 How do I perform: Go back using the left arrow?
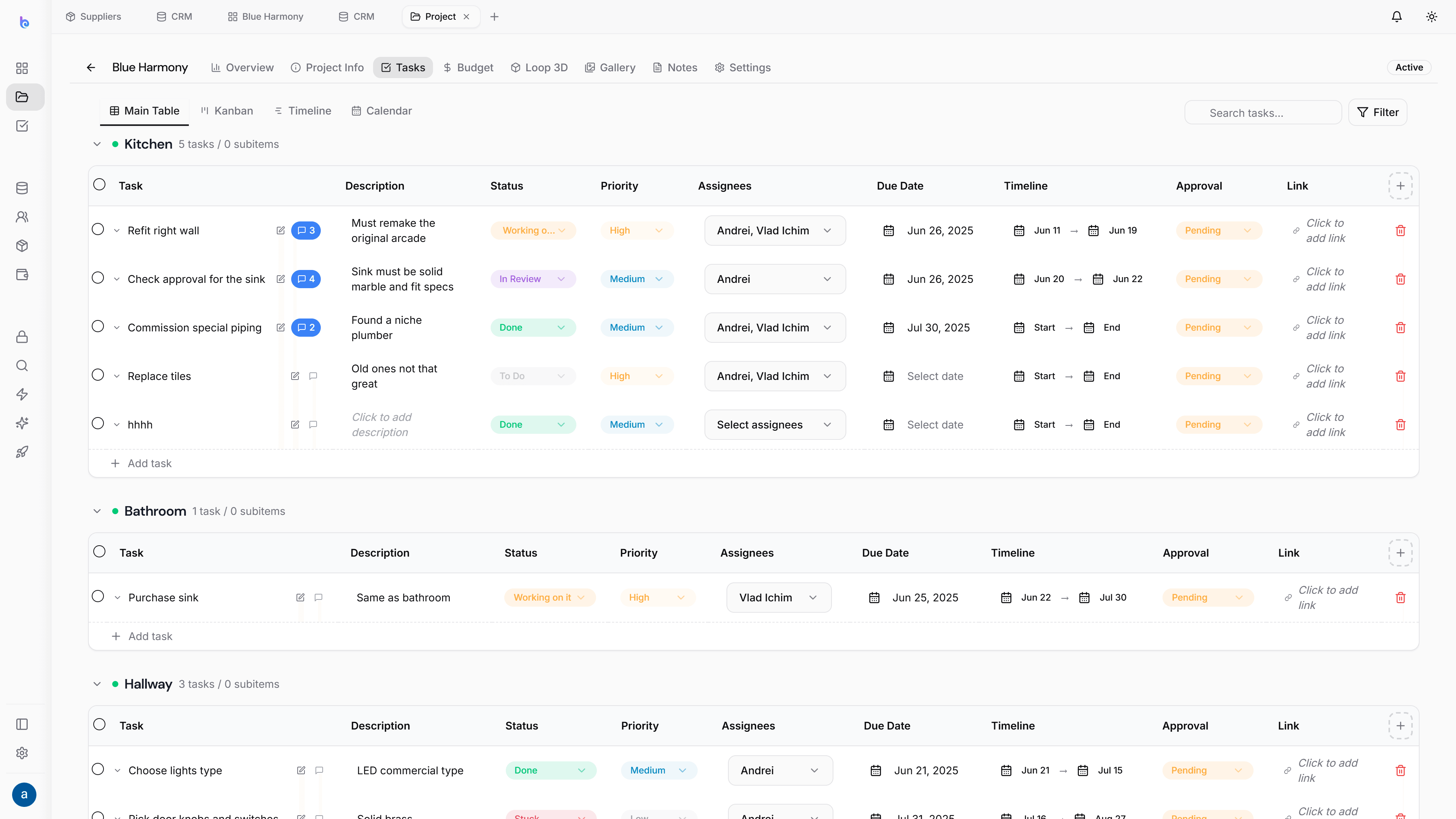pos(91,68)
